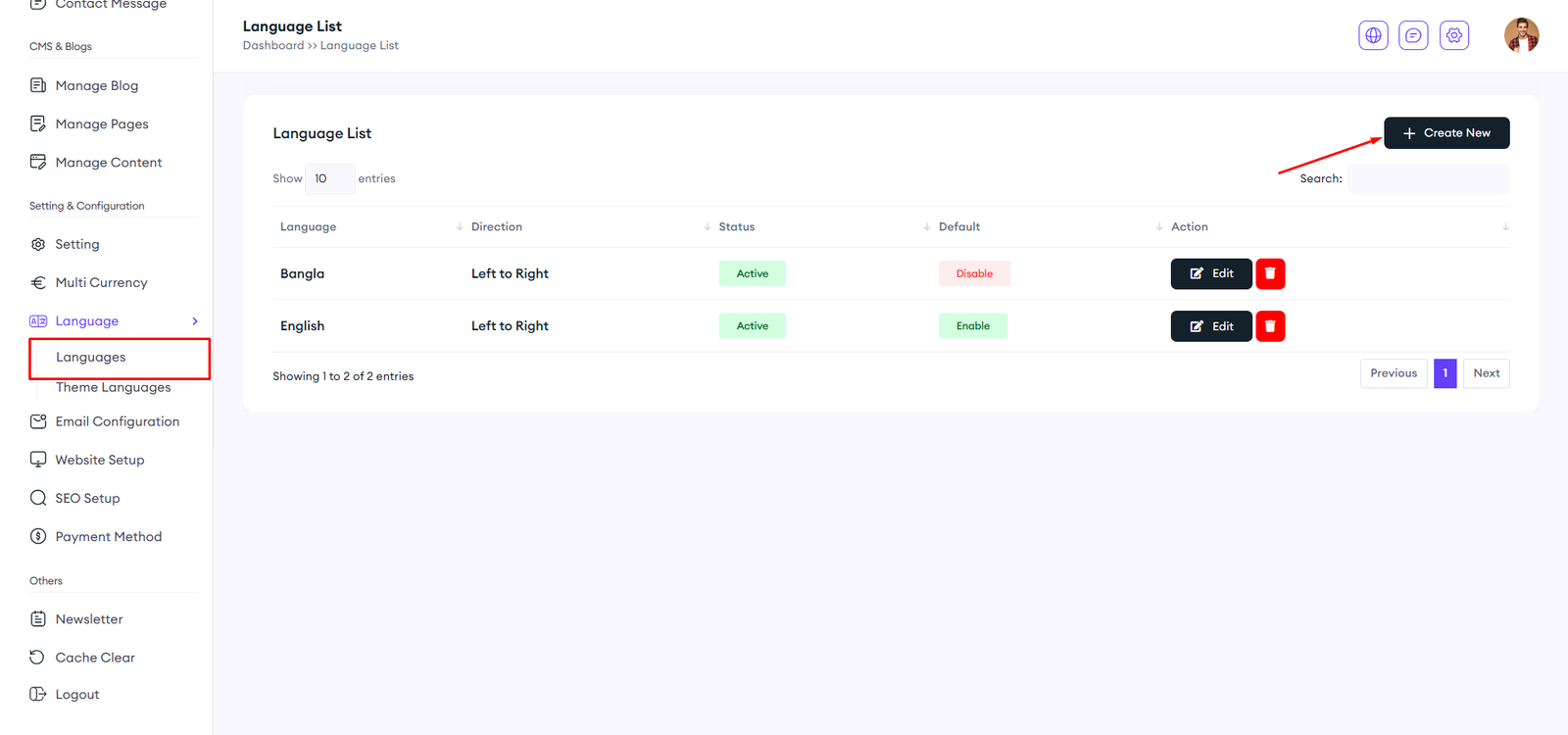Delete the Bangla language with trash icon

tap(1270, 273)
